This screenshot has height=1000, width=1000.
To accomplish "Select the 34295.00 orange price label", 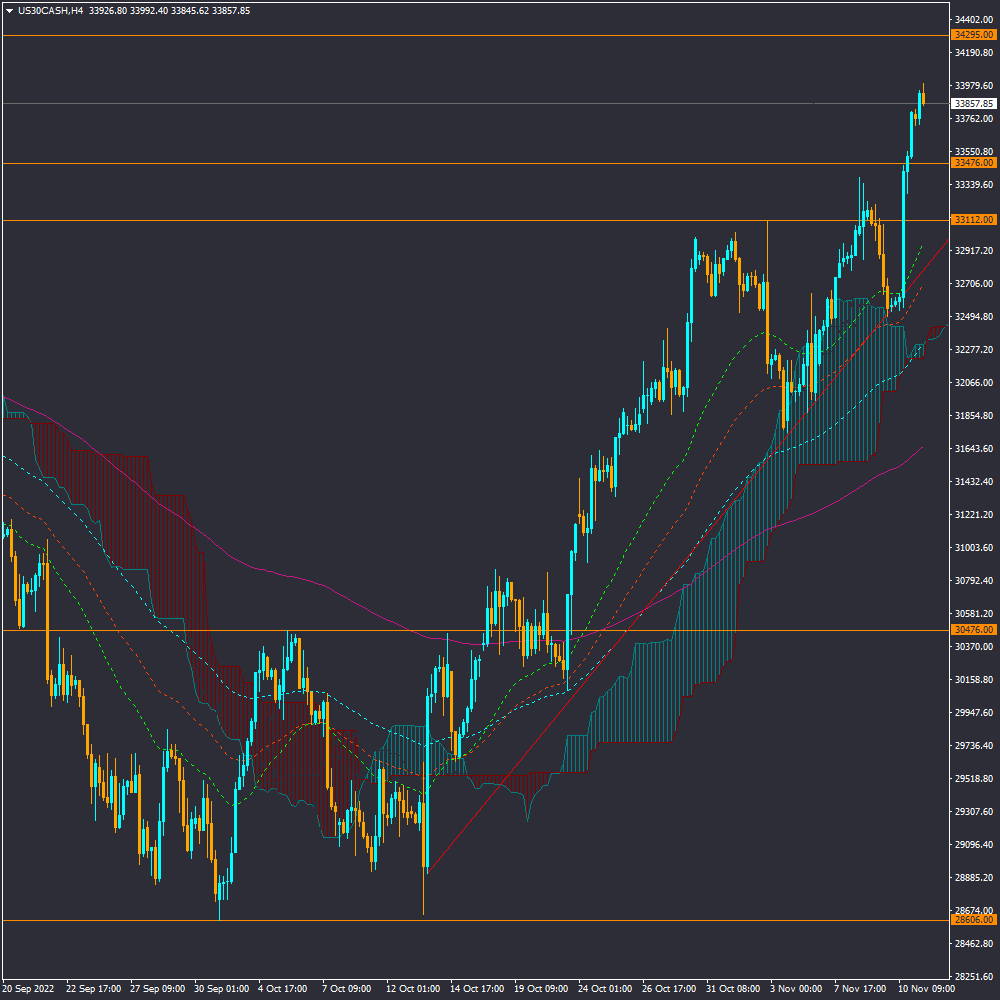I will tap(973, 35).
